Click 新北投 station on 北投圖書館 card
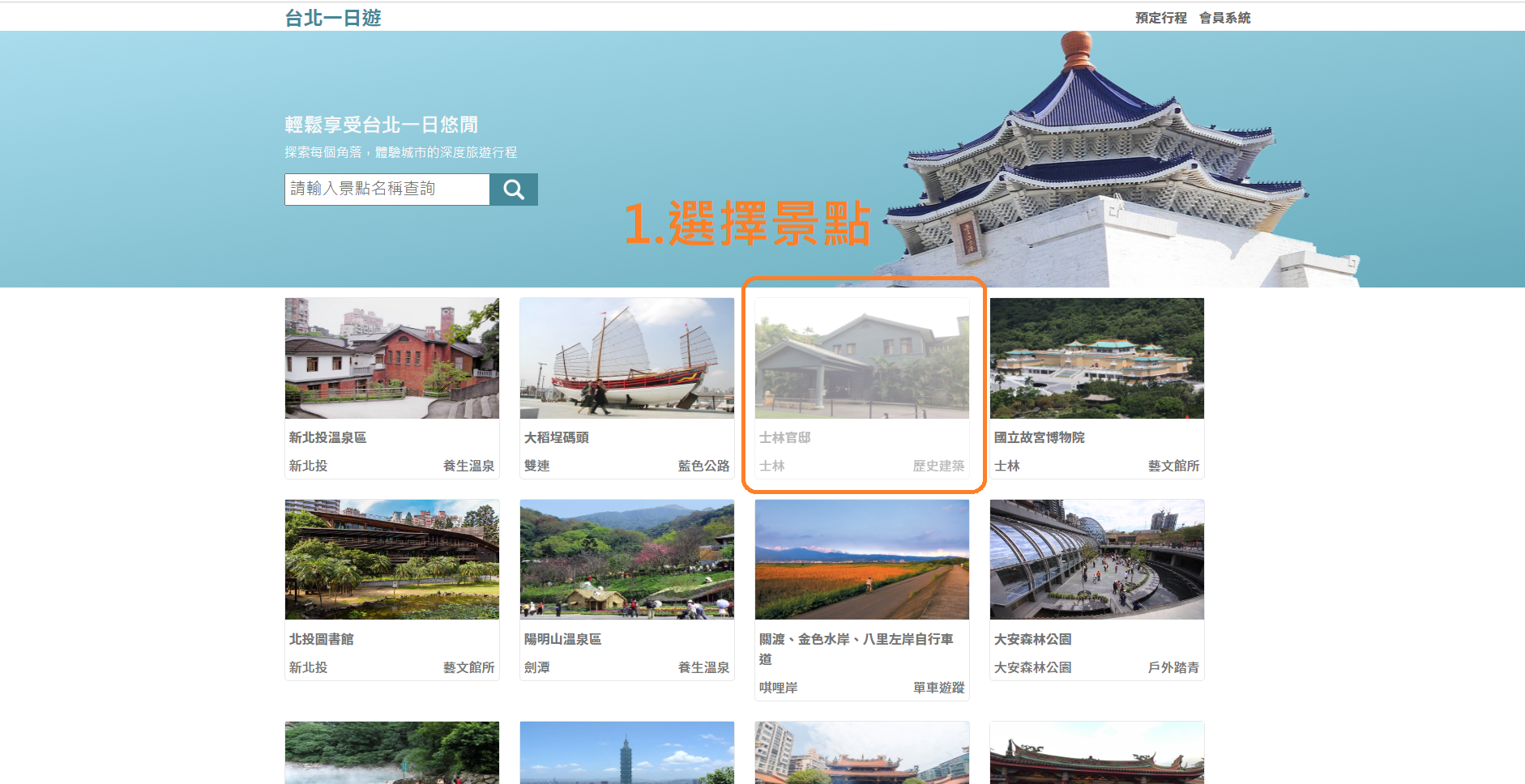The image size is (1525, 784). pyautogui.click(x=308, y=667)
